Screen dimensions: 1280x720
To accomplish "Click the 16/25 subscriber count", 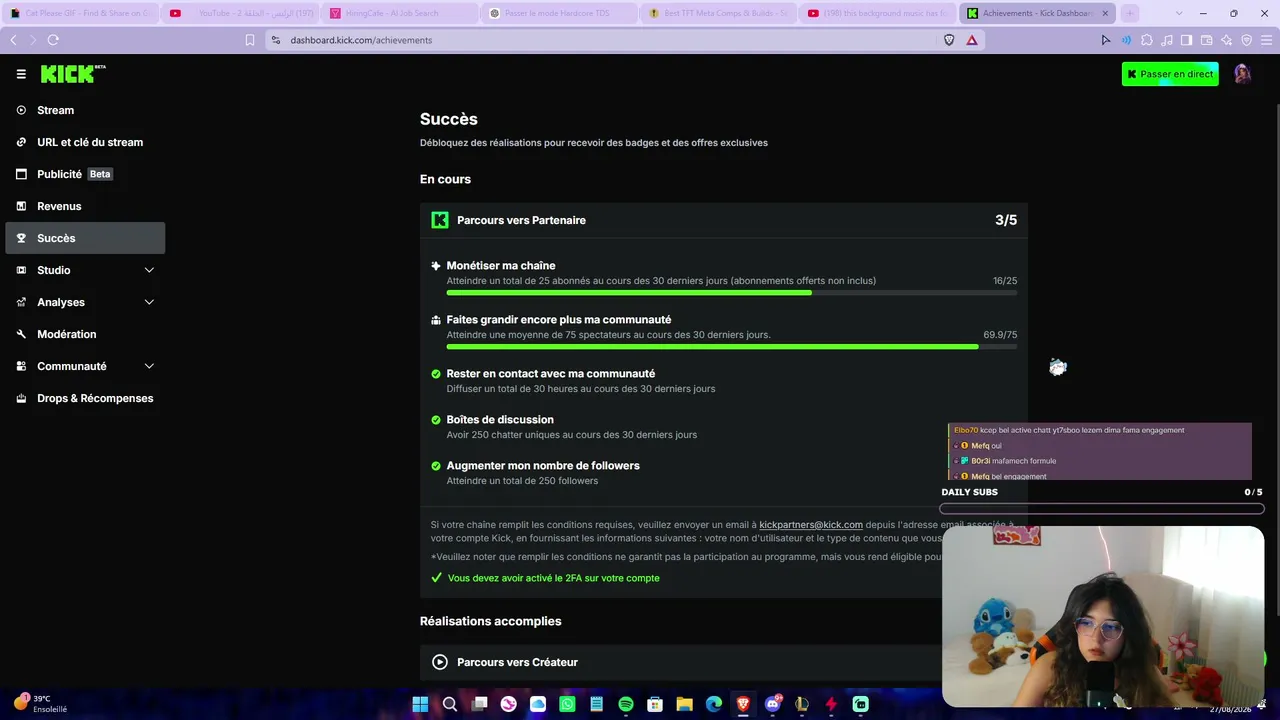I will click(x=1005, y=281).
